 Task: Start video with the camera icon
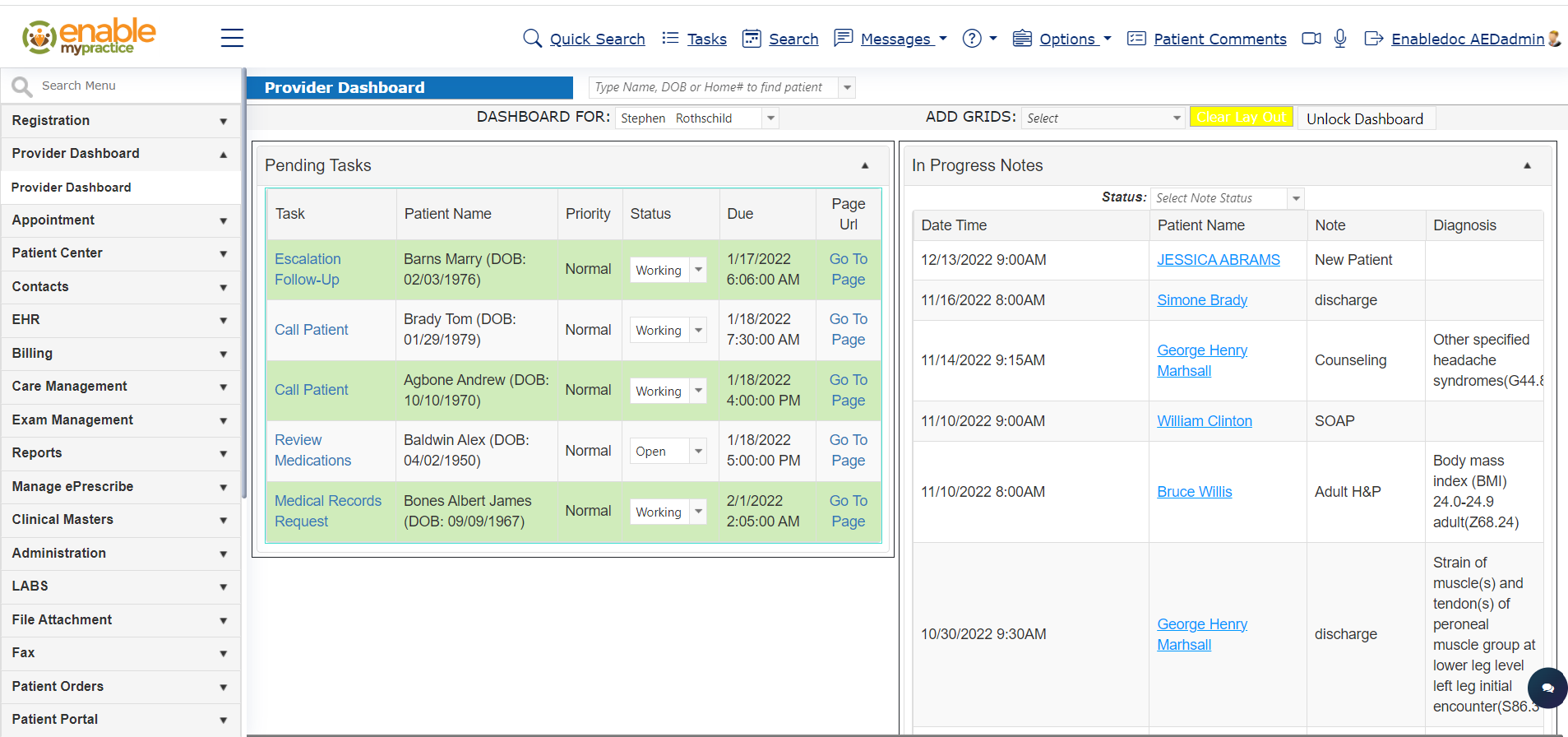coord(1311,39)
